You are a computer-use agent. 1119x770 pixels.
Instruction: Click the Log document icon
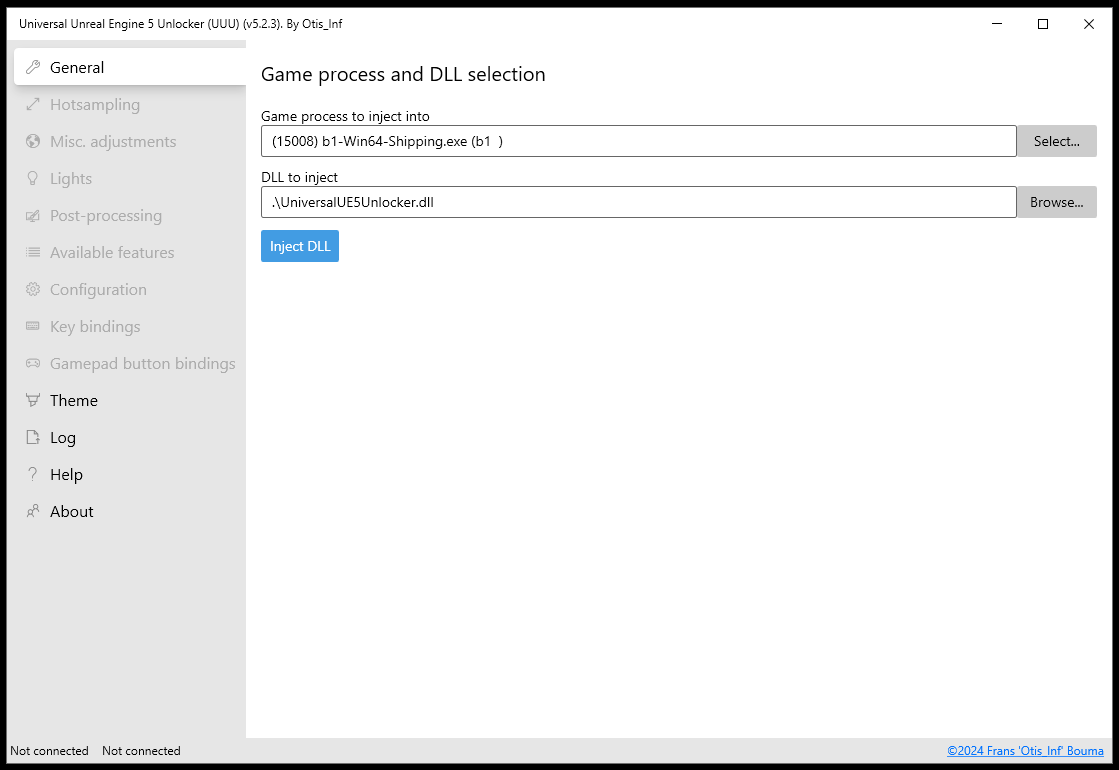point(33,437)
